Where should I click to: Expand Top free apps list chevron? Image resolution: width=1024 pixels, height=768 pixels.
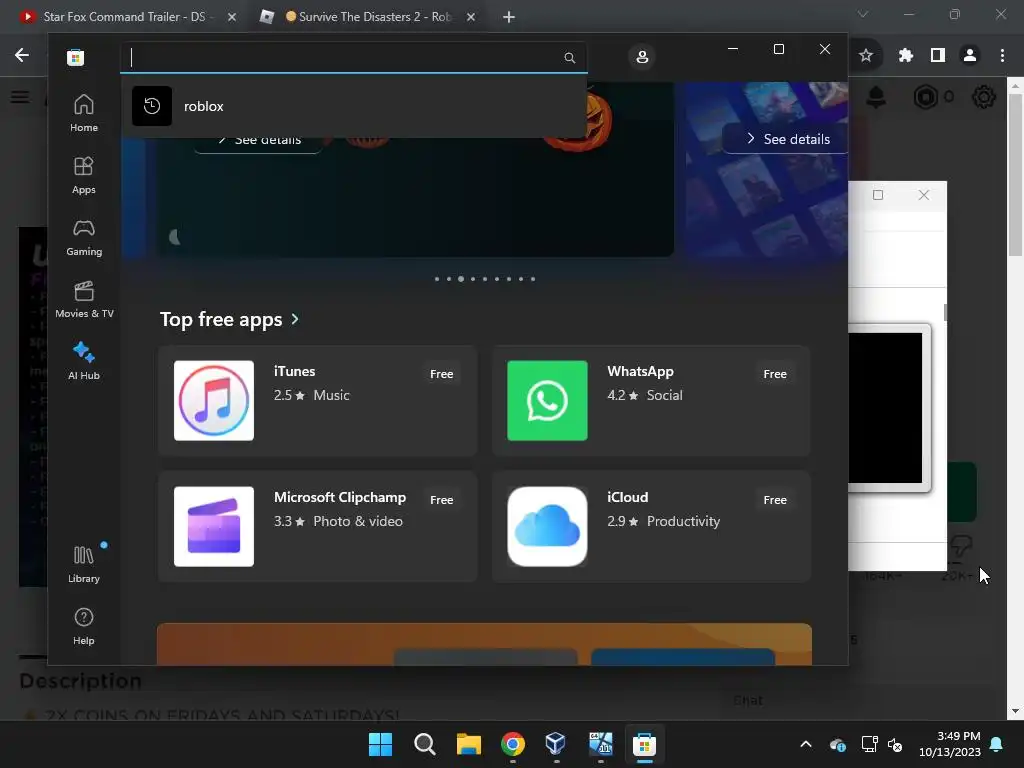[295, 319]
